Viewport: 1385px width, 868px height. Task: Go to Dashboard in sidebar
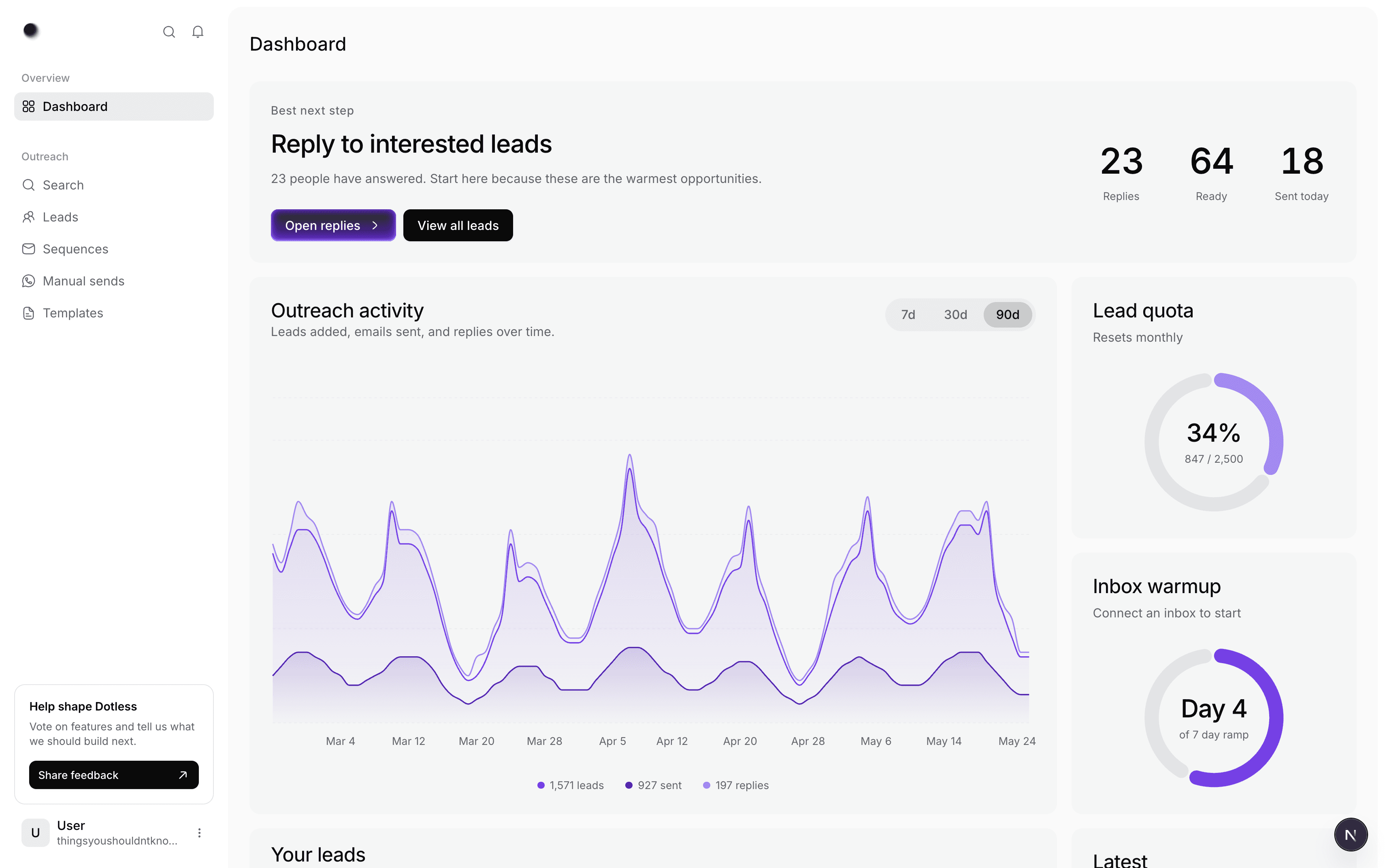pyautogui.click(x=114, y=107)
